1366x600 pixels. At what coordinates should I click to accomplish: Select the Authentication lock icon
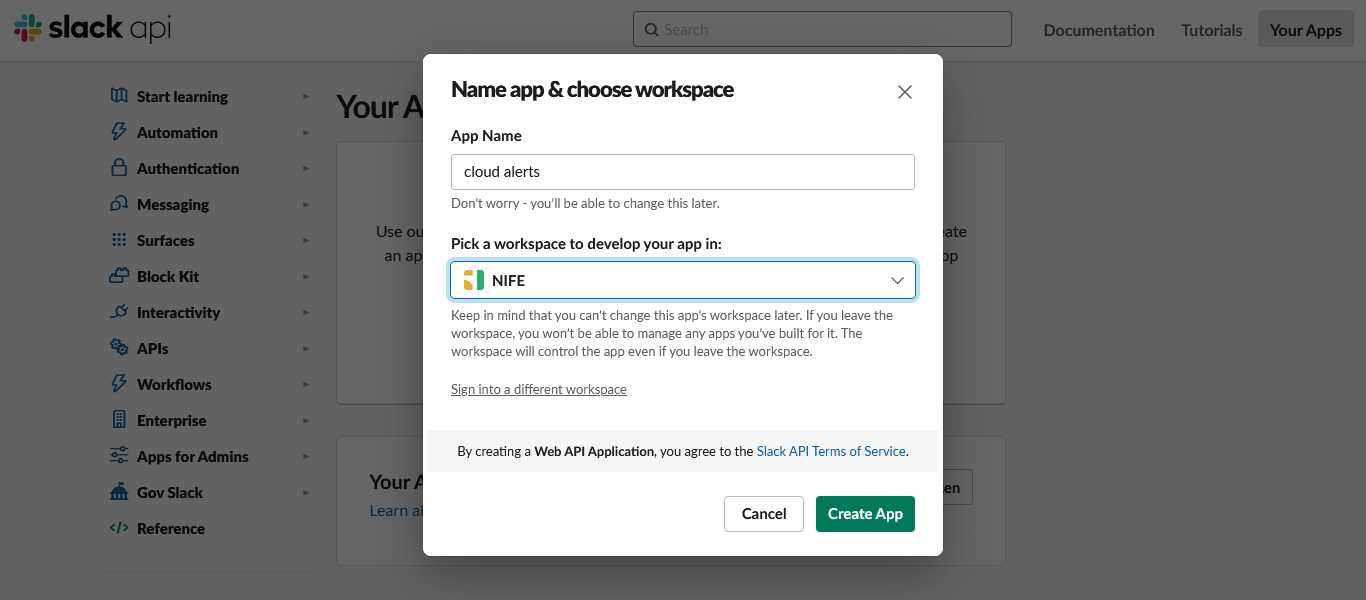point(119,168)
